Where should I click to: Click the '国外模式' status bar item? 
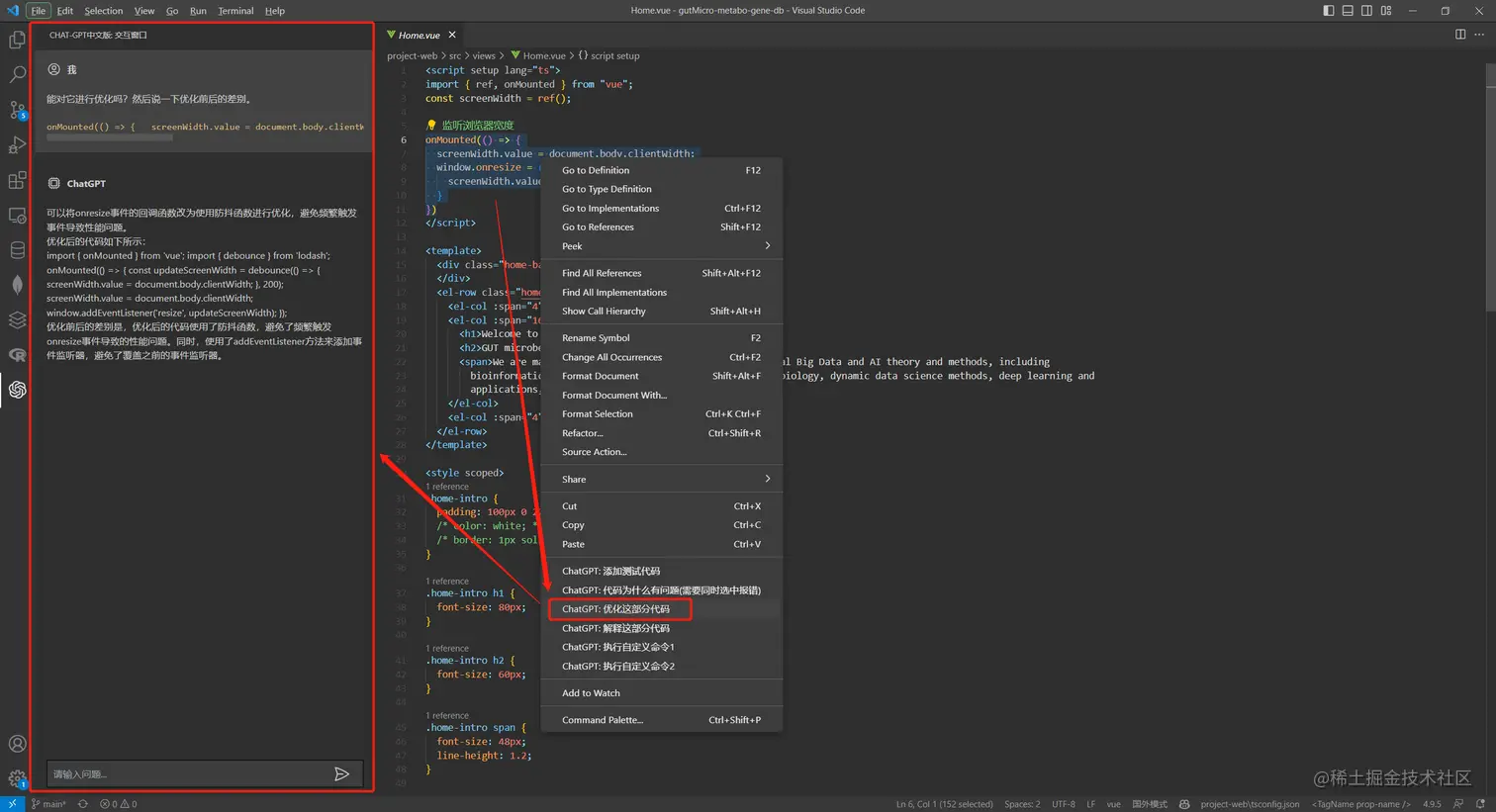coord(1150,804)
